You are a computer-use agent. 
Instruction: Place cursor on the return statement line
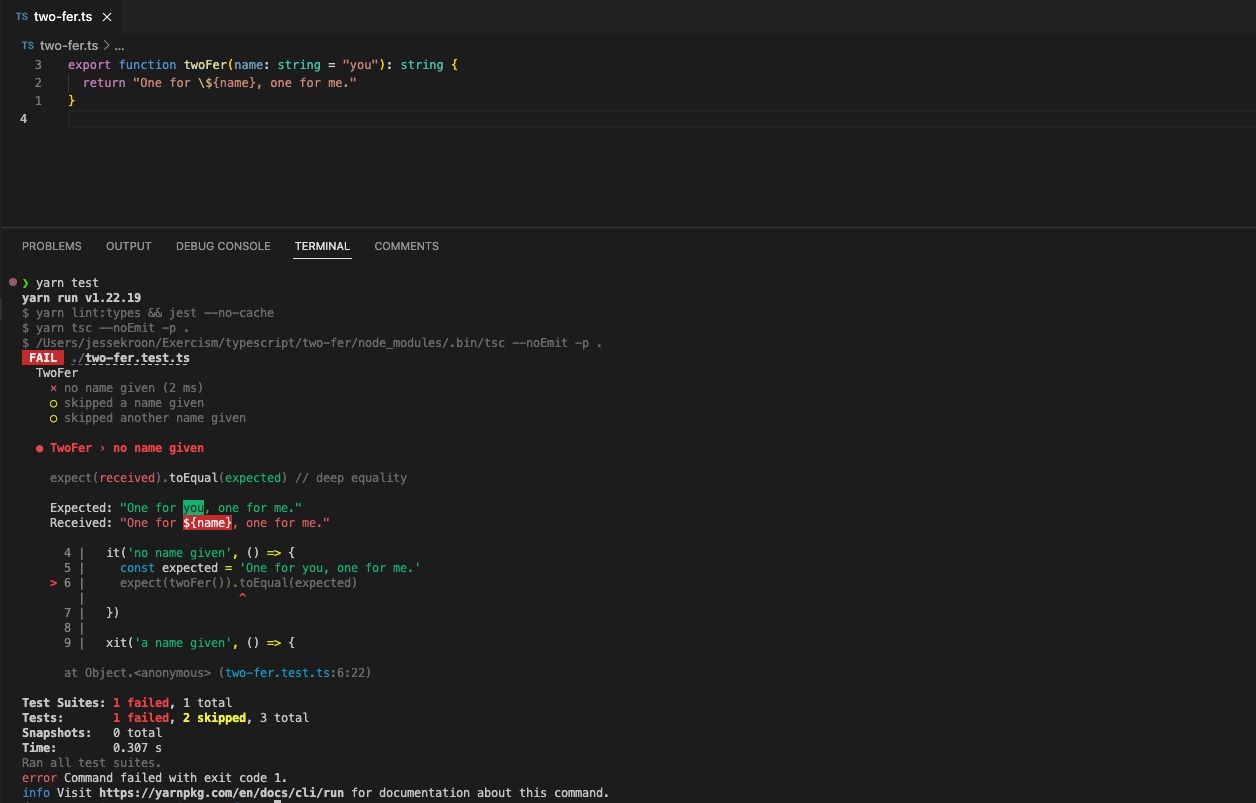pos(220,83)
